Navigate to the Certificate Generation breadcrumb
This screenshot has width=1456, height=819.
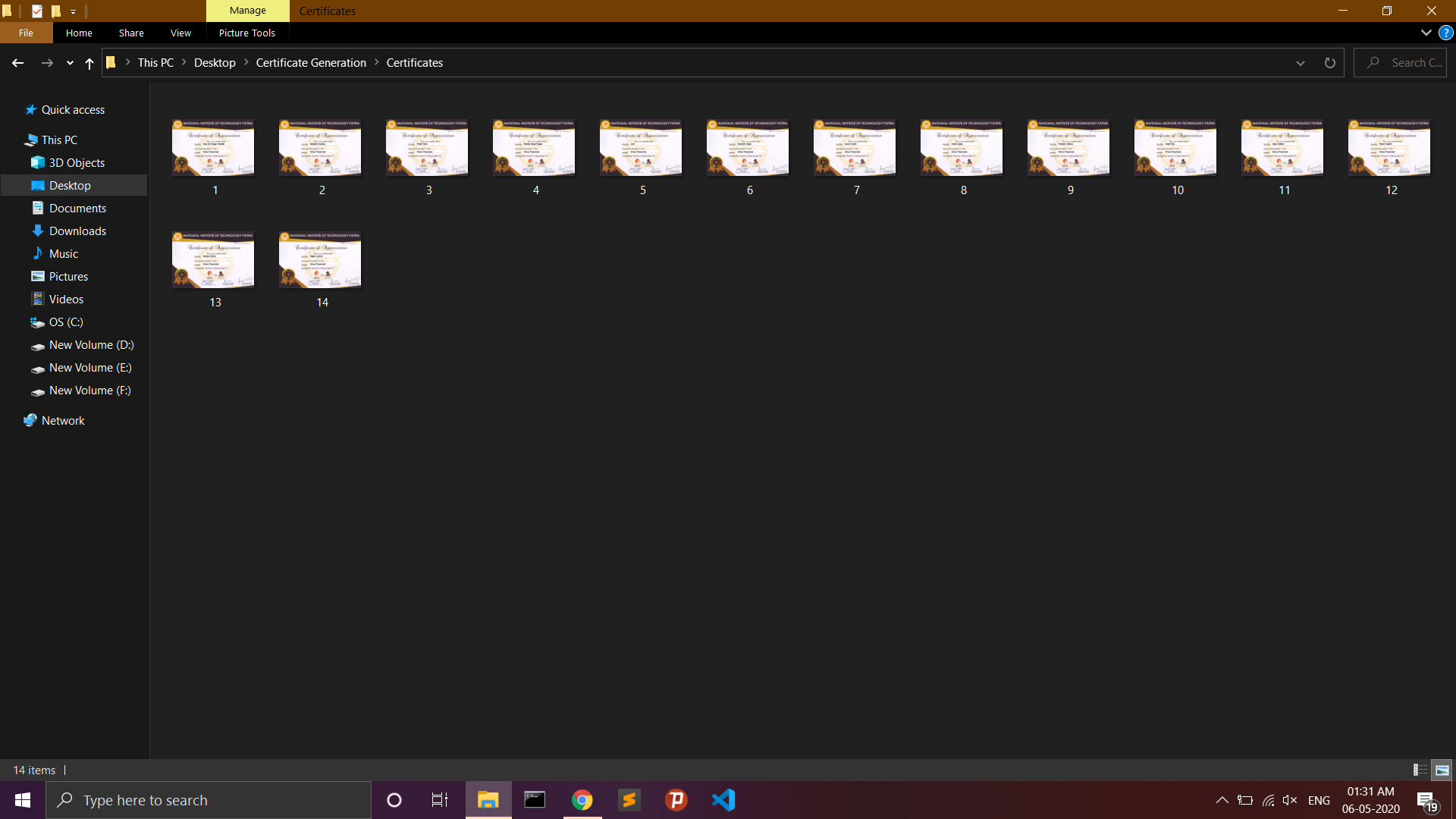pyautogui.click(x=311, y=63)
